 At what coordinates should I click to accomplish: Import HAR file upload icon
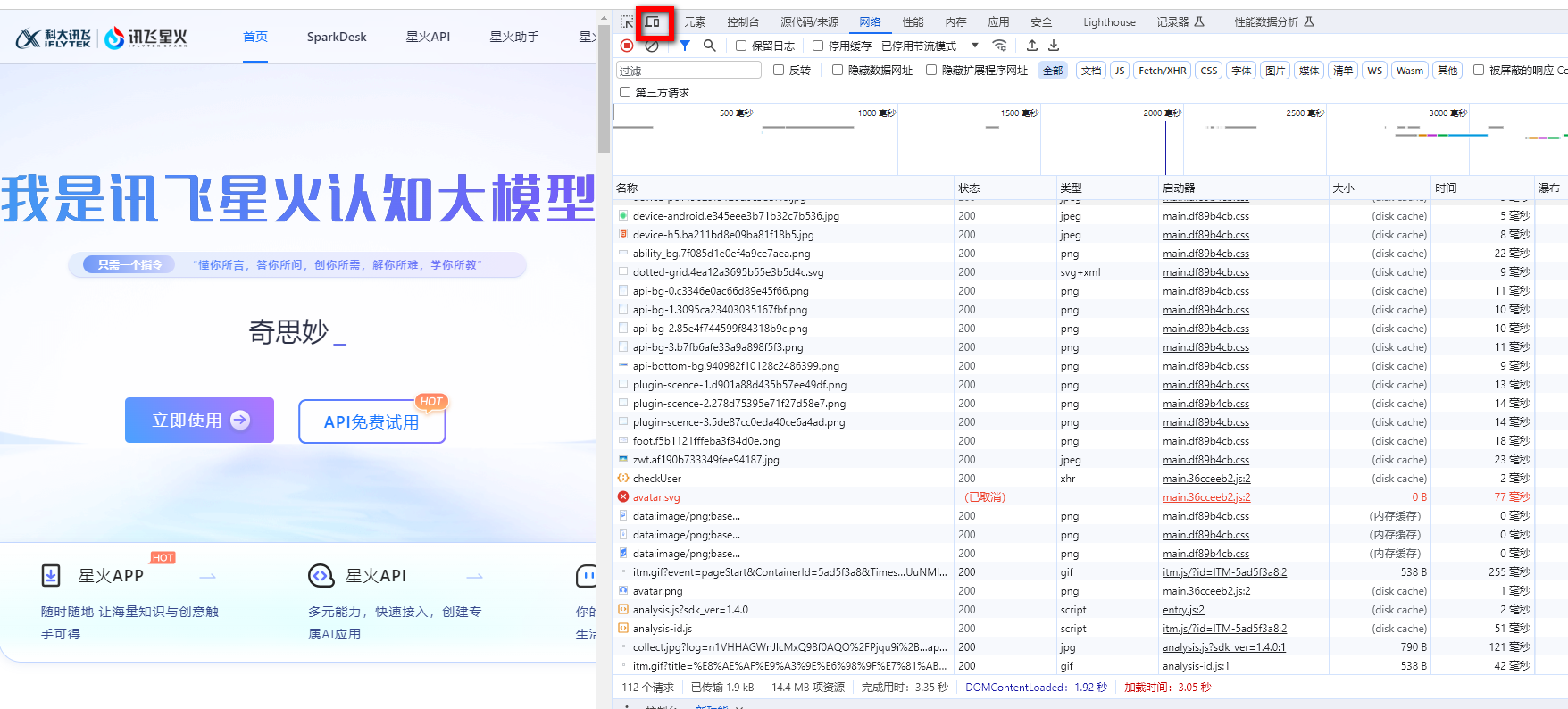pyautogui.click(x=1032, y=46)
